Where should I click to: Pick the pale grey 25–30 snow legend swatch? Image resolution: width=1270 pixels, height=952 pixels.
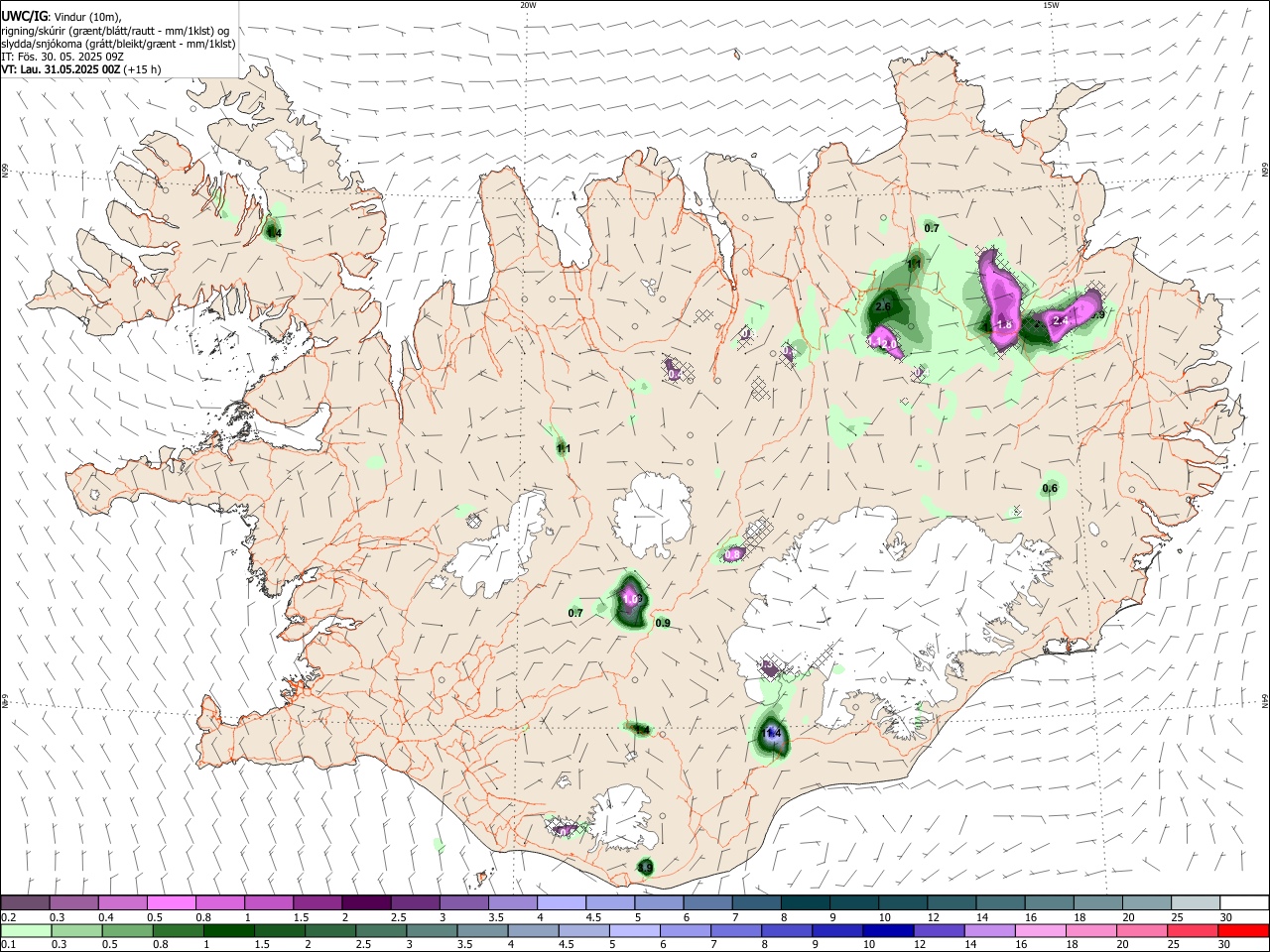1196,903
